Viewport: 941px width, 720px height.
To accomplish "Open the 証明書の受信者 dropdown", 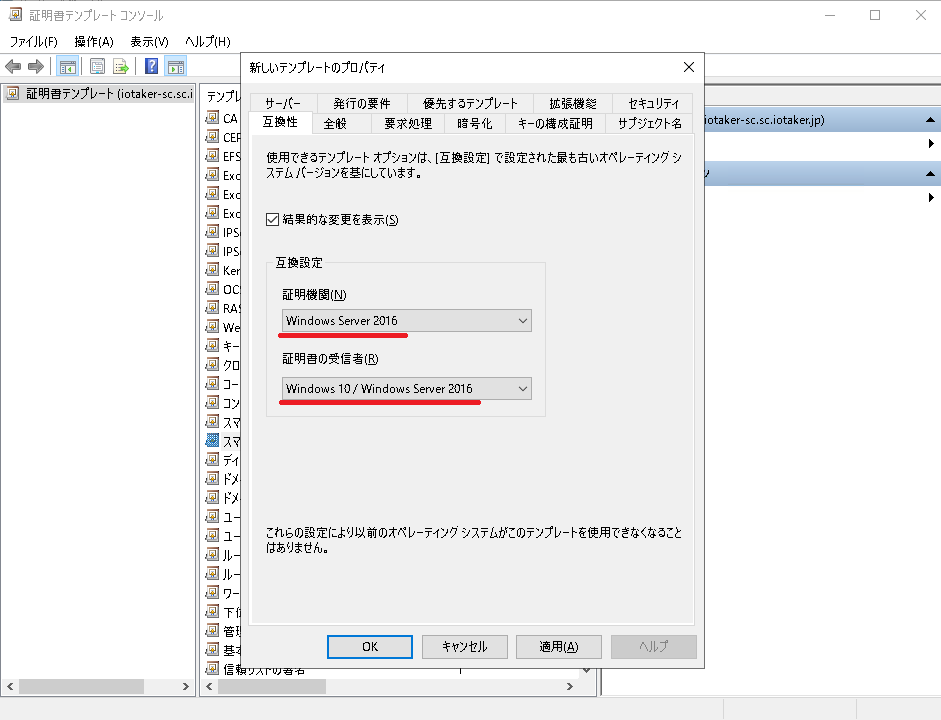I will click(405, 389).
